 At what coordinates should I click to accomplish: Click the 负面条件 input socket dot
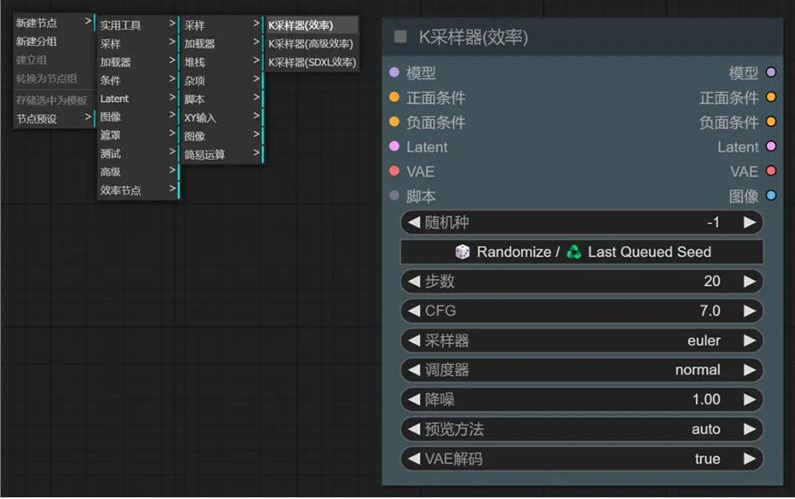[394, 122]
